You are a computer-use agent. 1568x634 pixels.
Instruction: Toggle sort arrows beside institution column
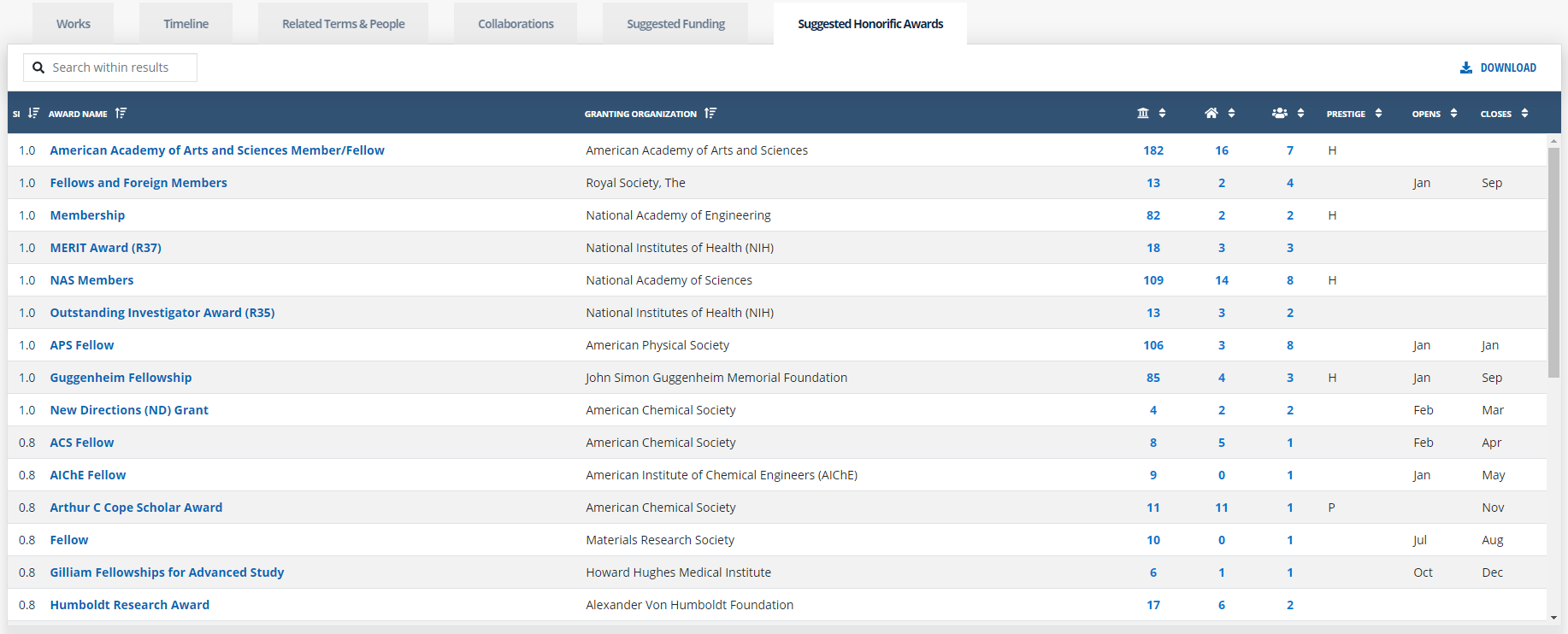click(1162, 113)
